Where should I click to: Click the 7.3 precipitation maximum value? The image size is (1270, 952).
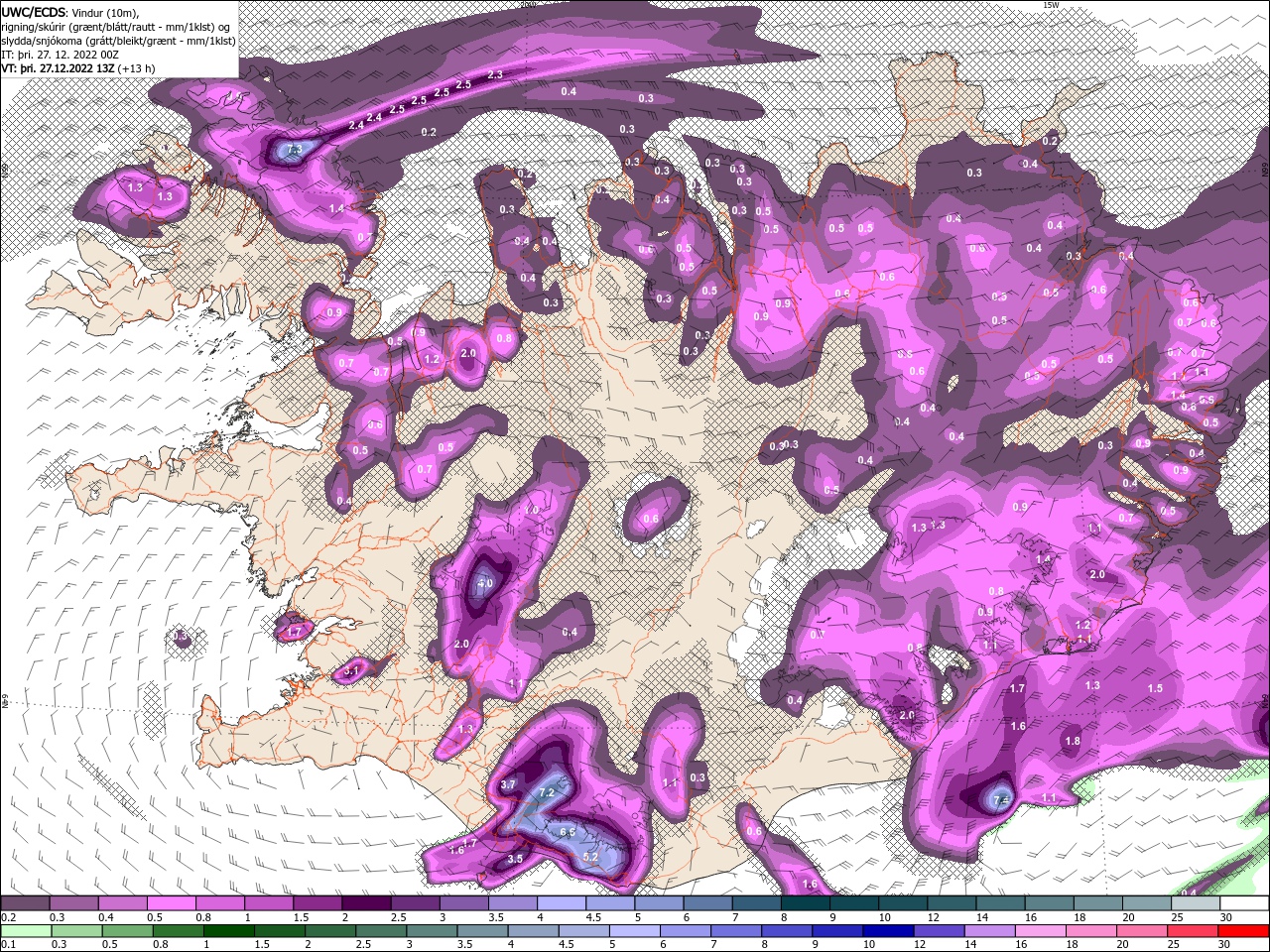coord(294,150)
